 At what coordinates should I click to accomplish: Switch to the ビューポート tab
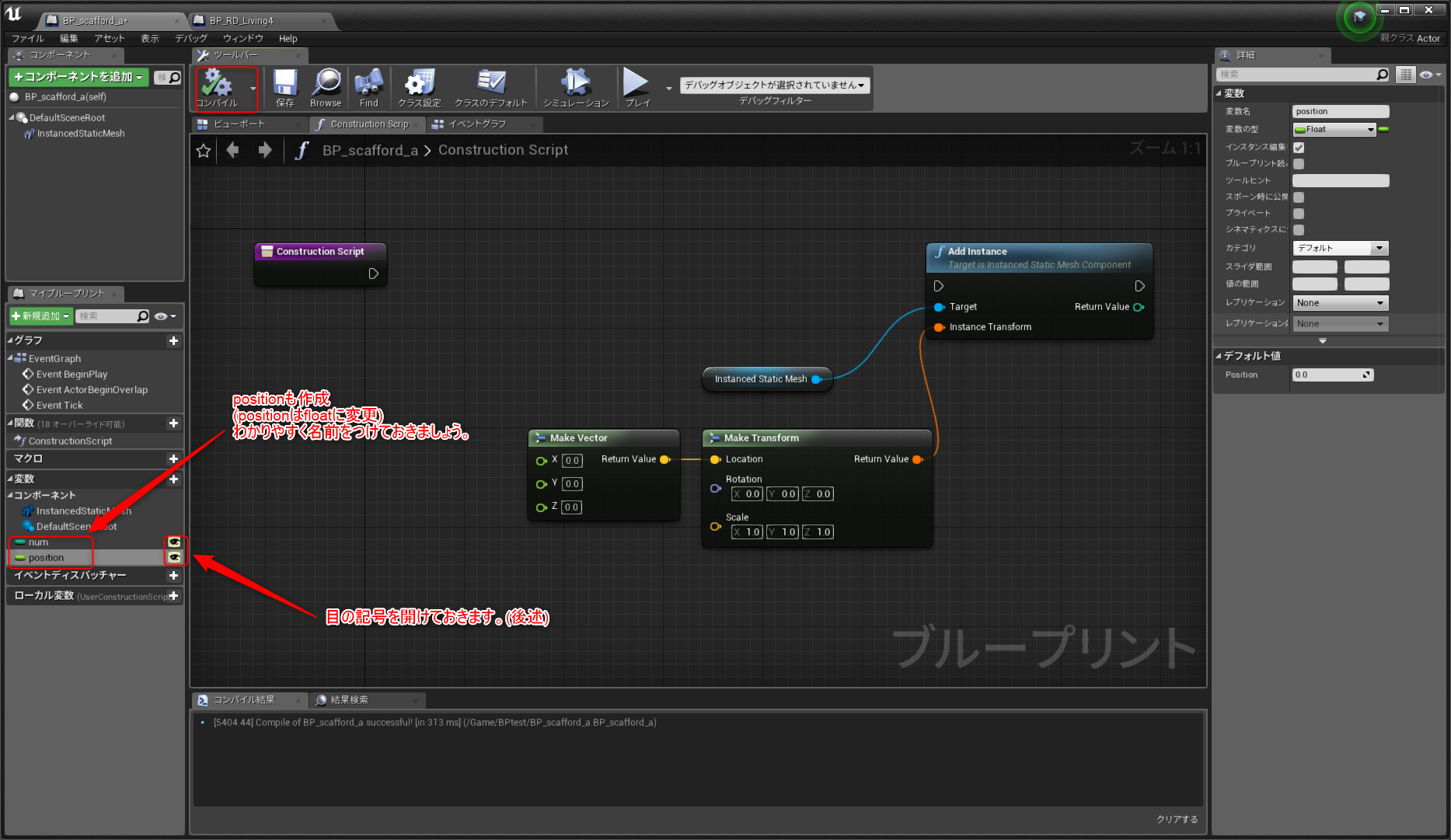(x=249, y=124)
